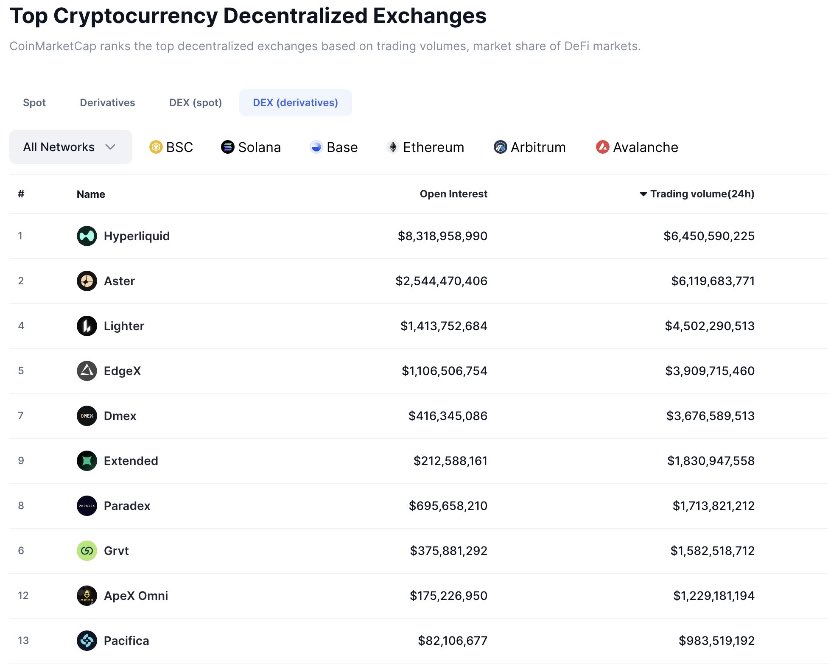Select the DEX (derivatives) tab
The image size is (828, 666).
[x=295, y=102]
